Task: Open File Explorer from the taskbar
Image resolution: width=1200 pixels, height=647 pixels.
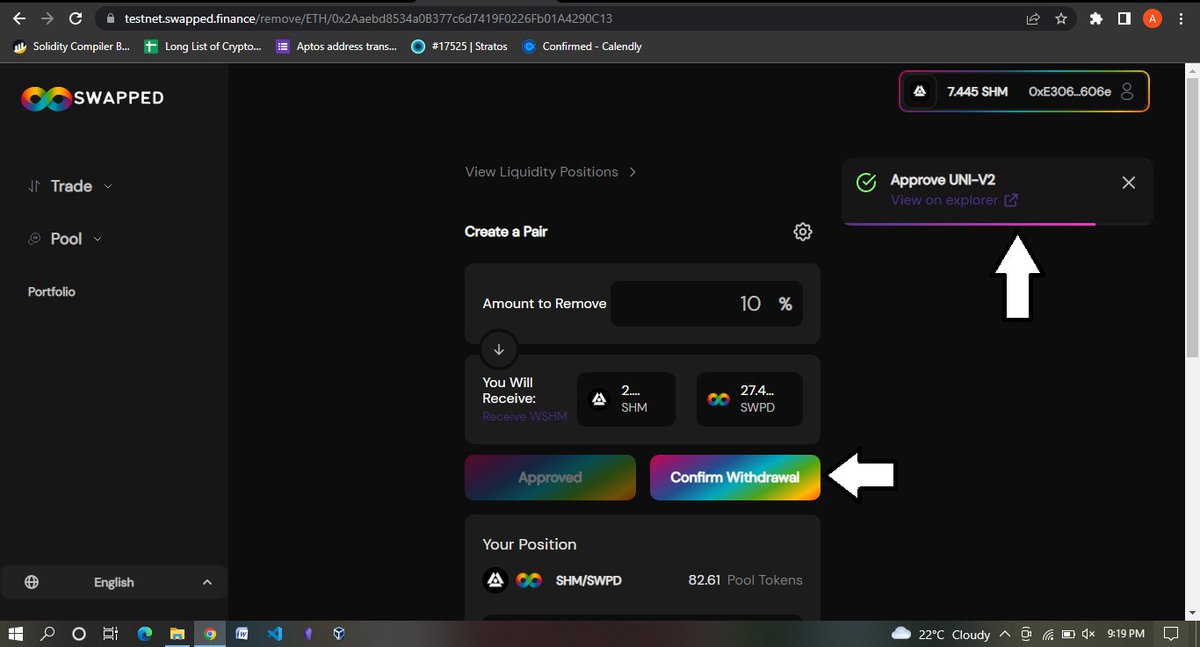Action: pos(177,634)
